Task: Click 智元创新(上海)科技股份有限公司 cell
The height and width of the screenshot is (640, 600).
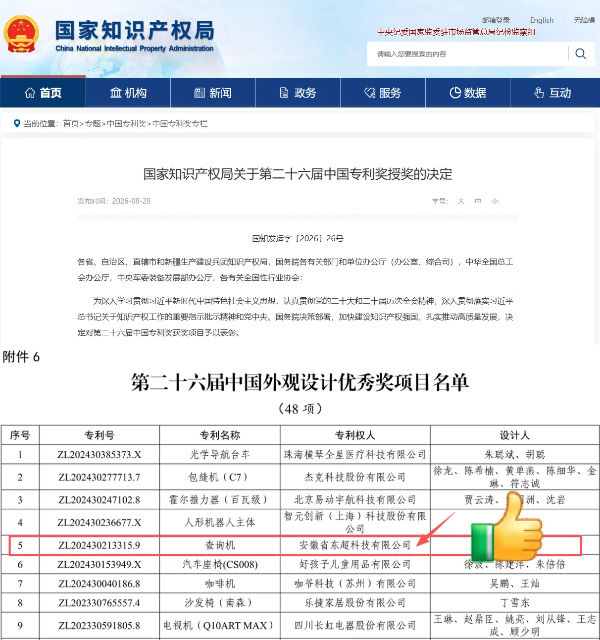Action: coord(355,522)
